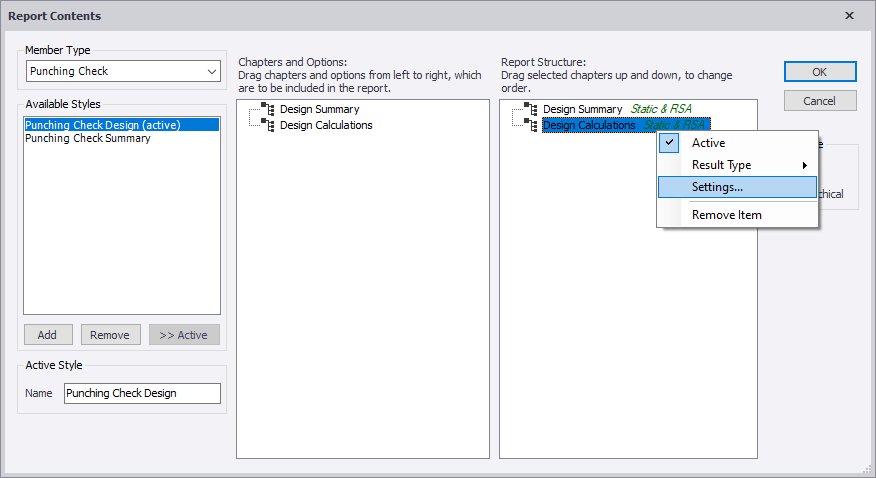Click the Design Calculations icon in Report Structure
This screenshot has height=478, width=876.
coord(531,125)
